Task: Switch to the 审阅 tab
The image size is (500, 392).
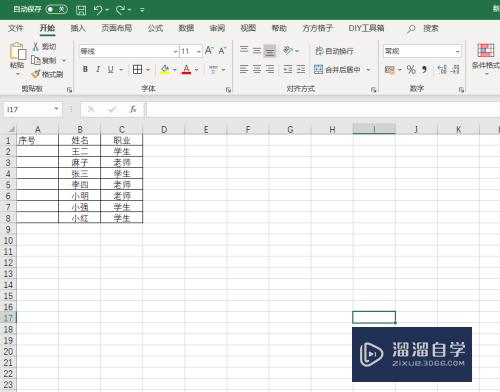Action: [217, 28]
